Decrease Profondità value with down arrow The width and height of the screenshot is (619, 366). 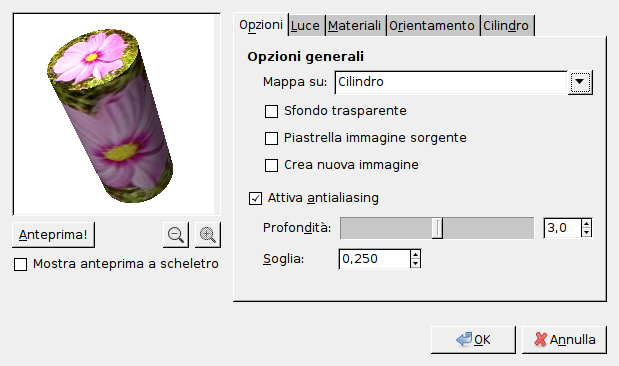[x=587, y=233]
